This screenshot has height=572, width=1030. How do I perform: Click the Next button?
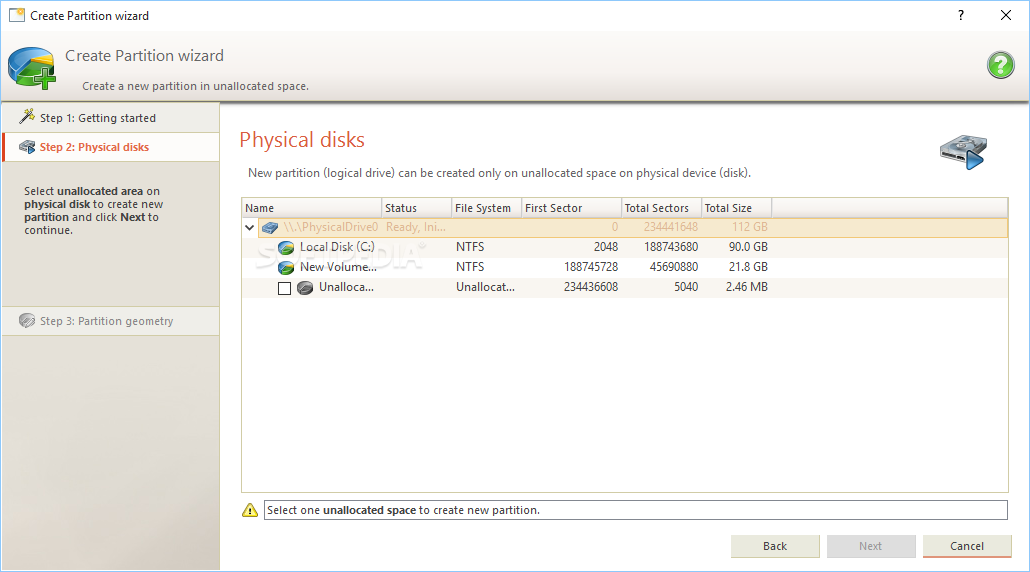(x=870, y=546)
